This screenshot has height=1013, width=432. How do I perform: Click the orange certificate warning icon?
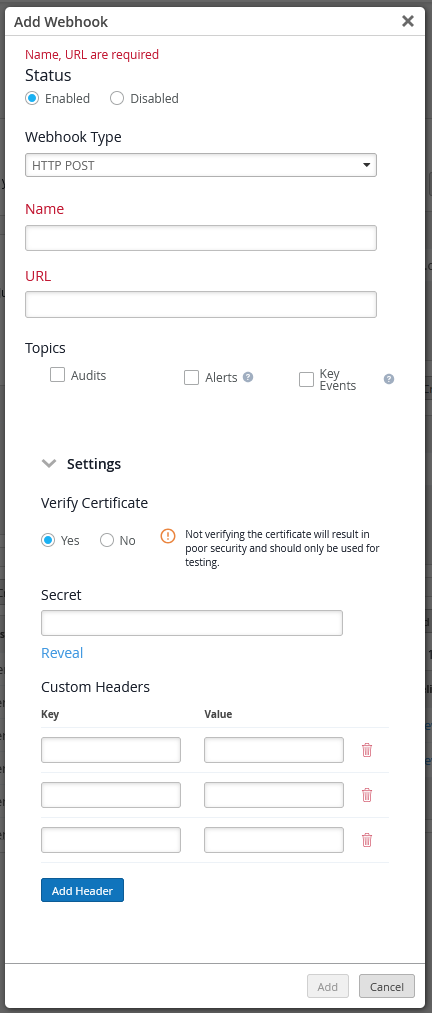tap(168, 536)
